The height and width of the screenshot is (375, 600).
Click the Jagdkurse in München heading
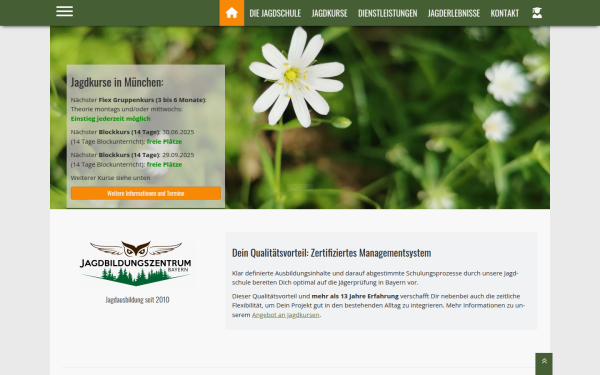(x=117, y=82)
